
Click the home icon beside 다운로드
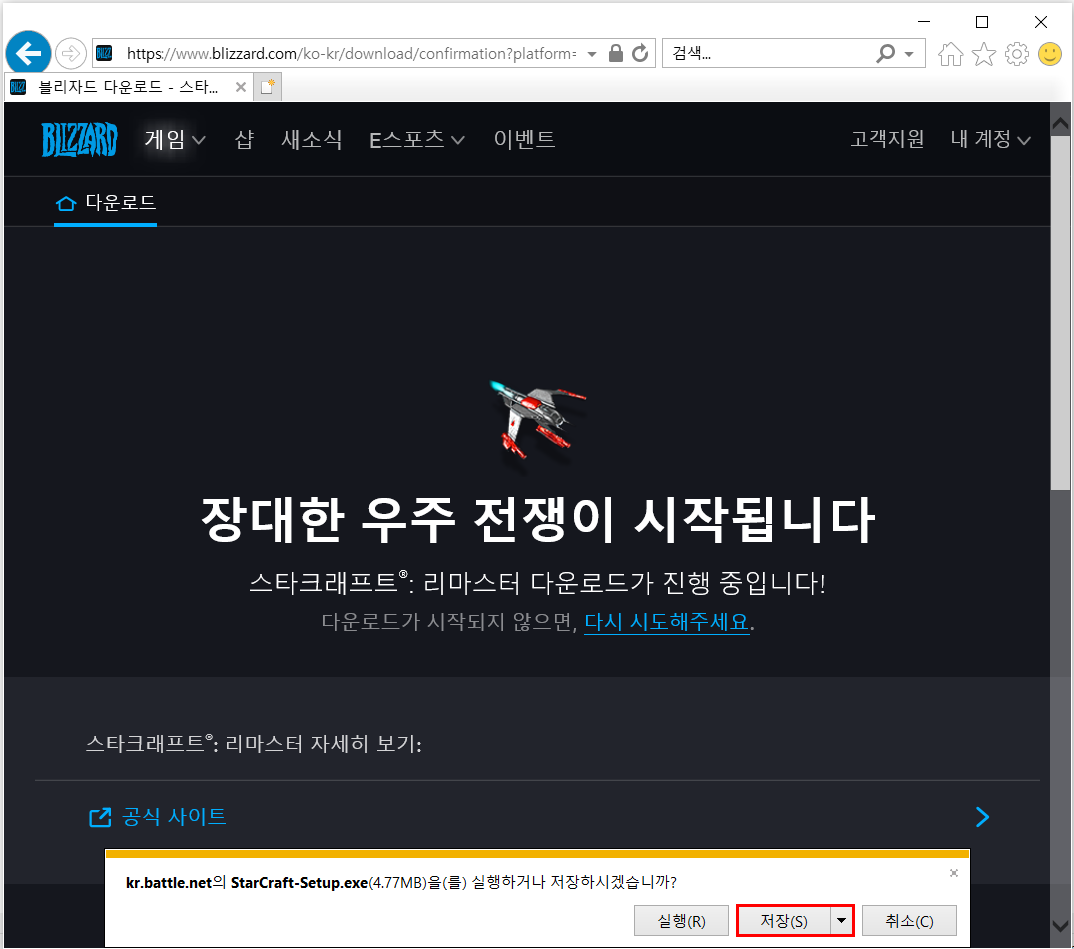[x=66, y=203]
